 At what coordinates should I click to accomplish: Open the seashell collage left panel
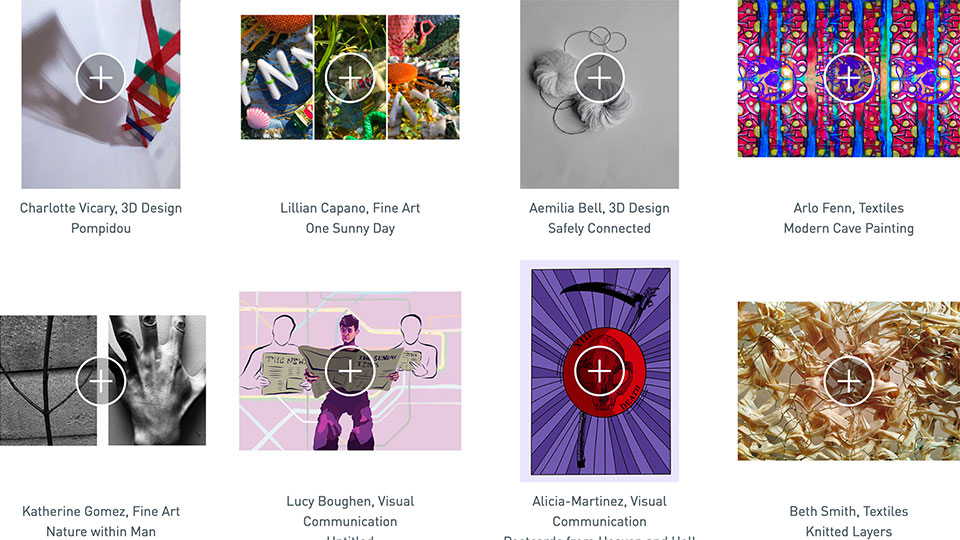277,77
